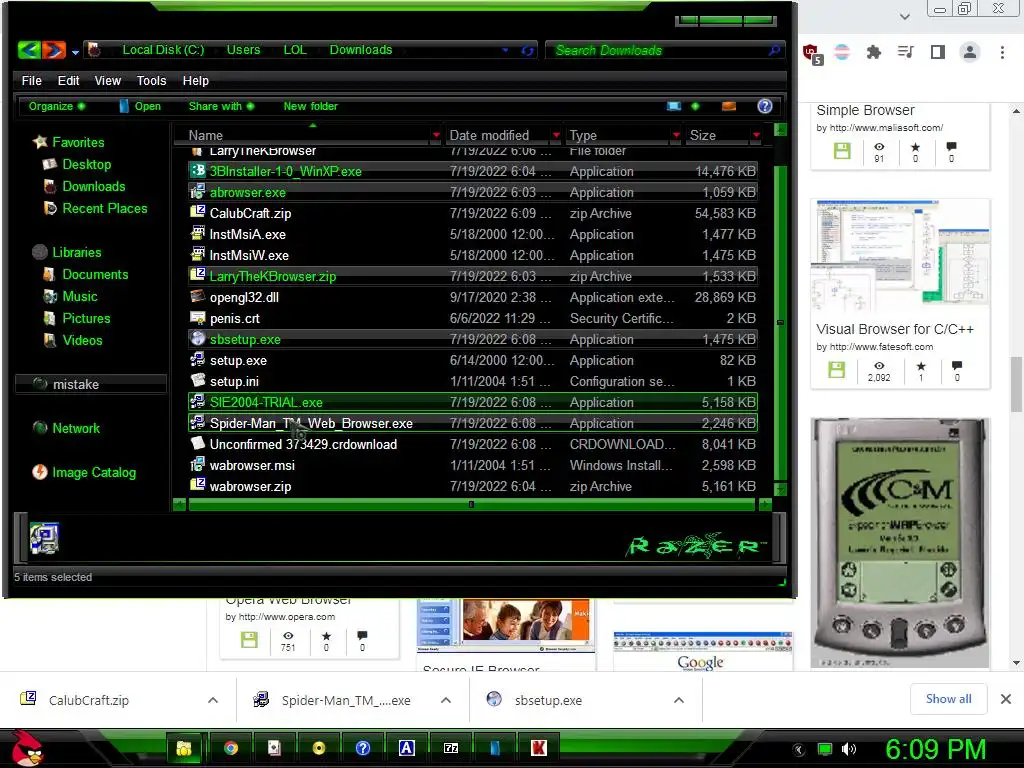Click the Open toolbar button

click(140, 106)
